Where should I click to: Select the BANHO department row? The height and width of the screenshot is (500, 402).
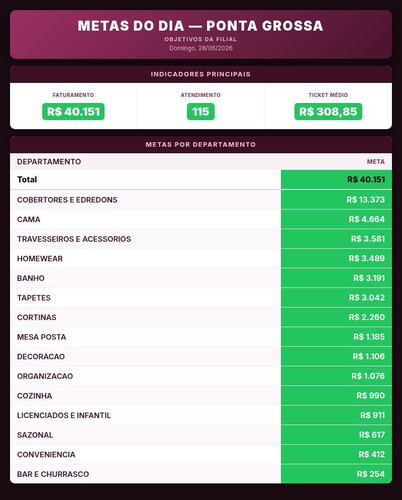pyautogui.click(x=201, y=278)
